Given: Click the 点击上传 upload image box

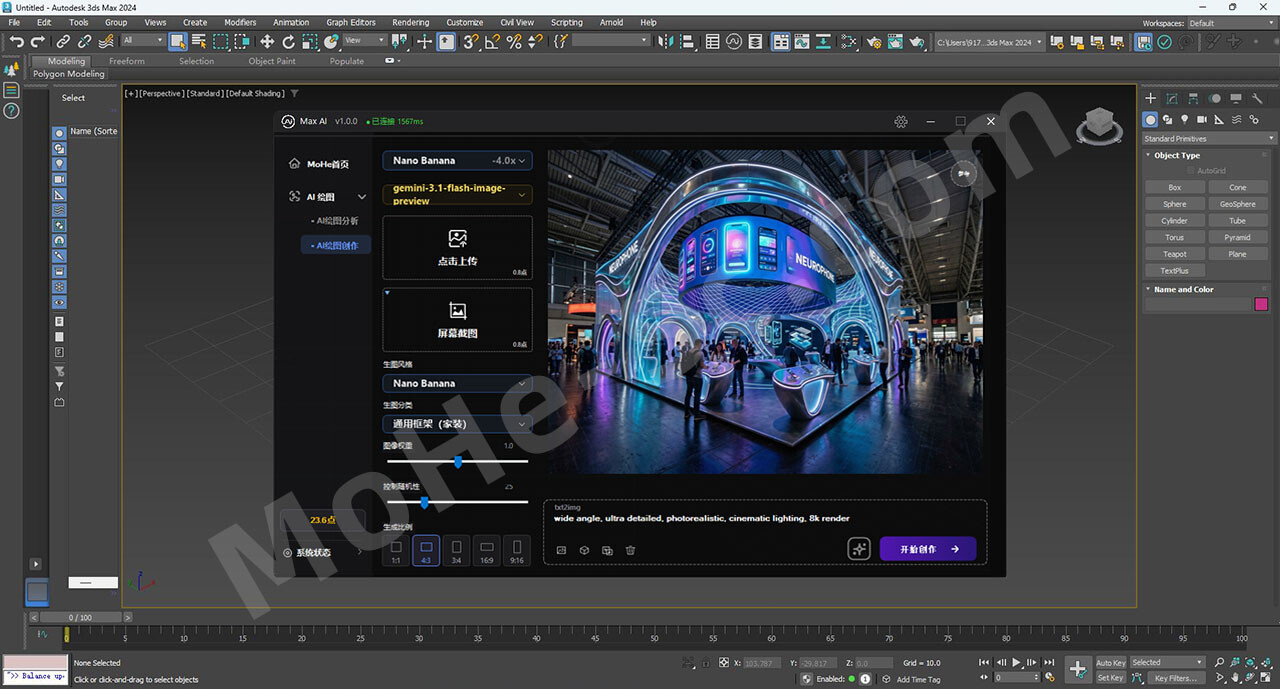Looking at the screenshot, I should (457, 248).
